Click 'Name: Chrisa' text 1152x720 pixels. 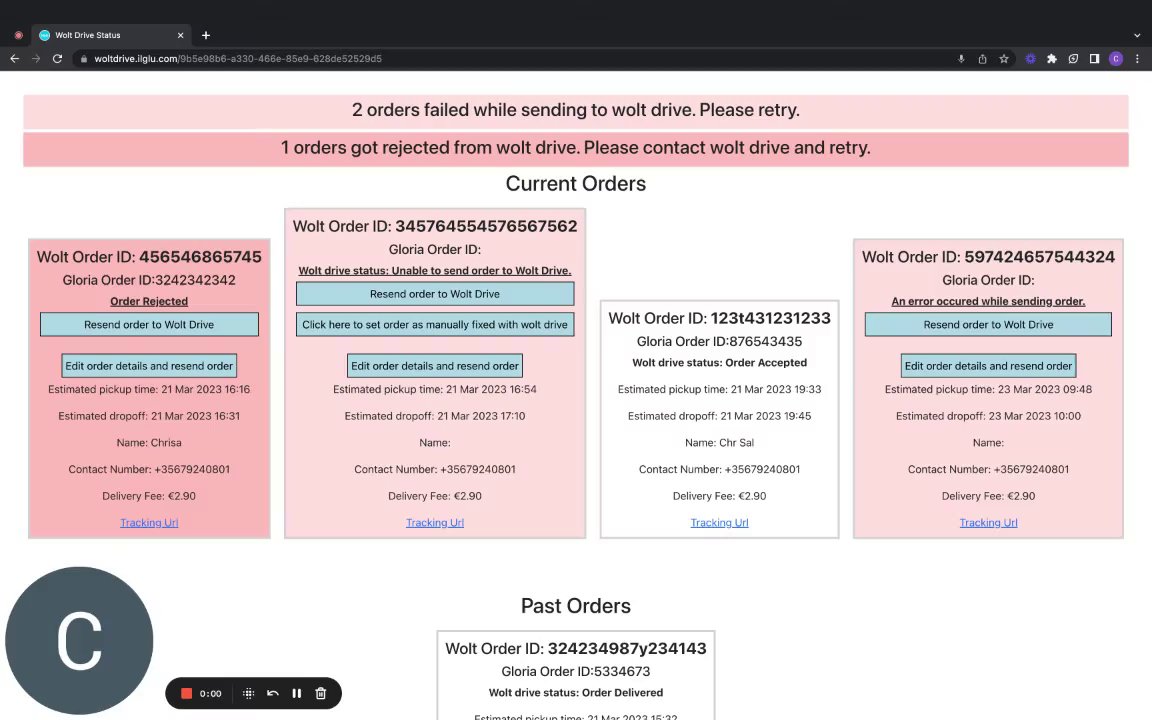(x=149, y=442)
